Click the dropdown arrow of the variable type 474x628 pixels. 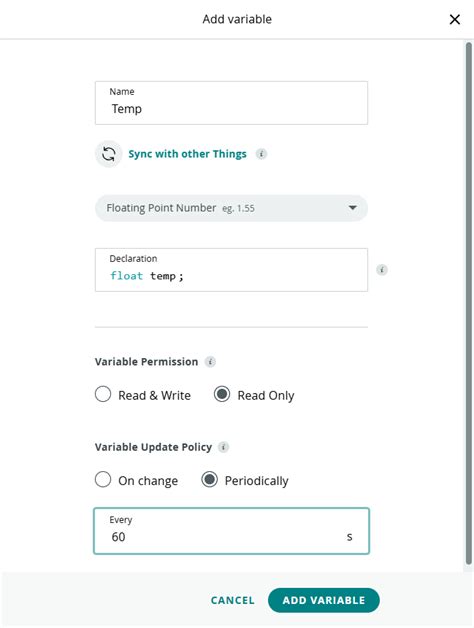(x=353, y=208)
